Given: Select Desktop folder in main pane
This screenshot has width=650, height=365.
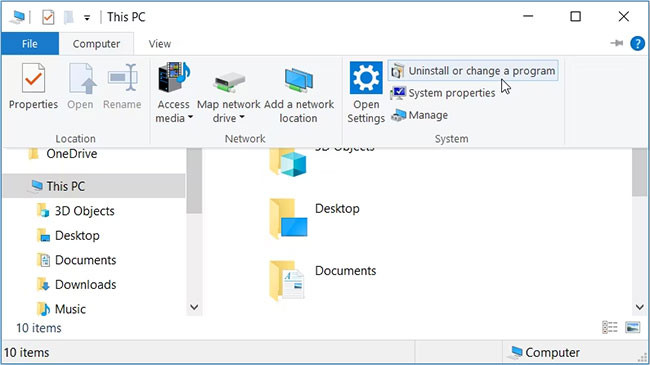Looking at the screenshot, I should (314, 219).
